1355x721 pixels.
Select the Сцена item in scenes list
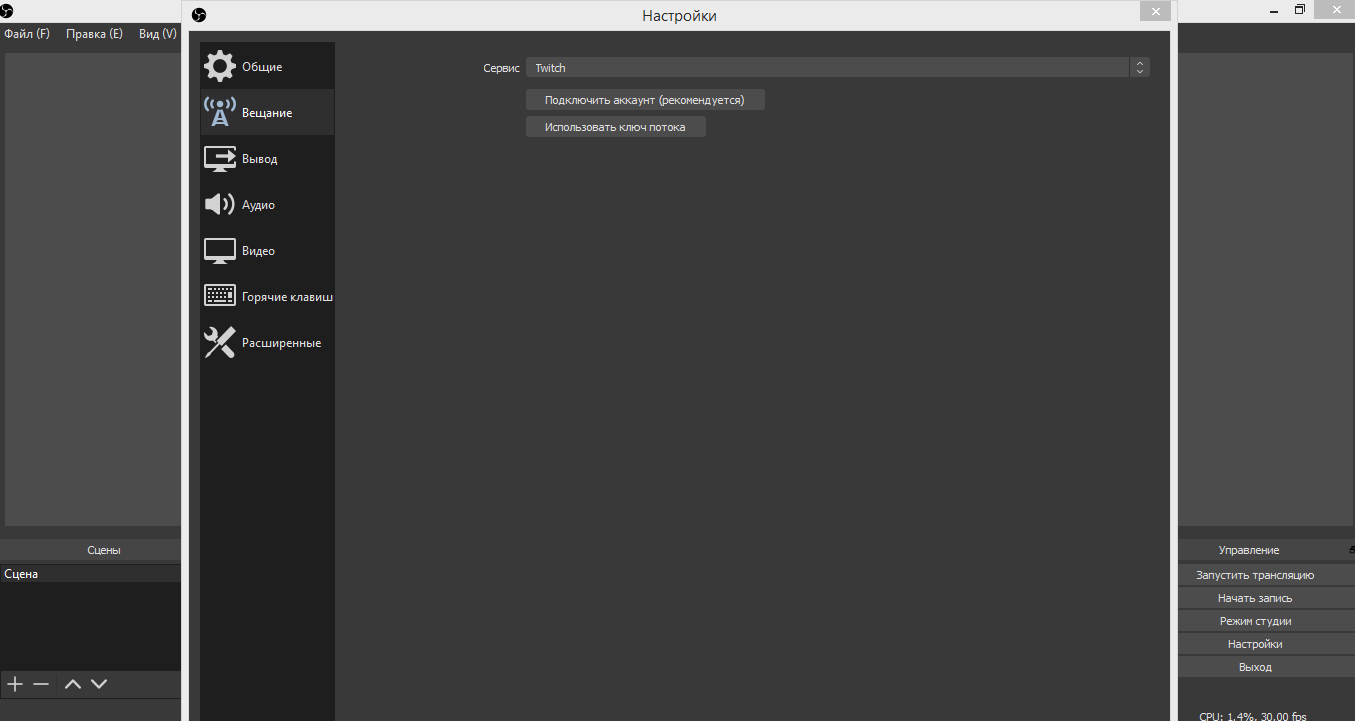tap(22, 574)
